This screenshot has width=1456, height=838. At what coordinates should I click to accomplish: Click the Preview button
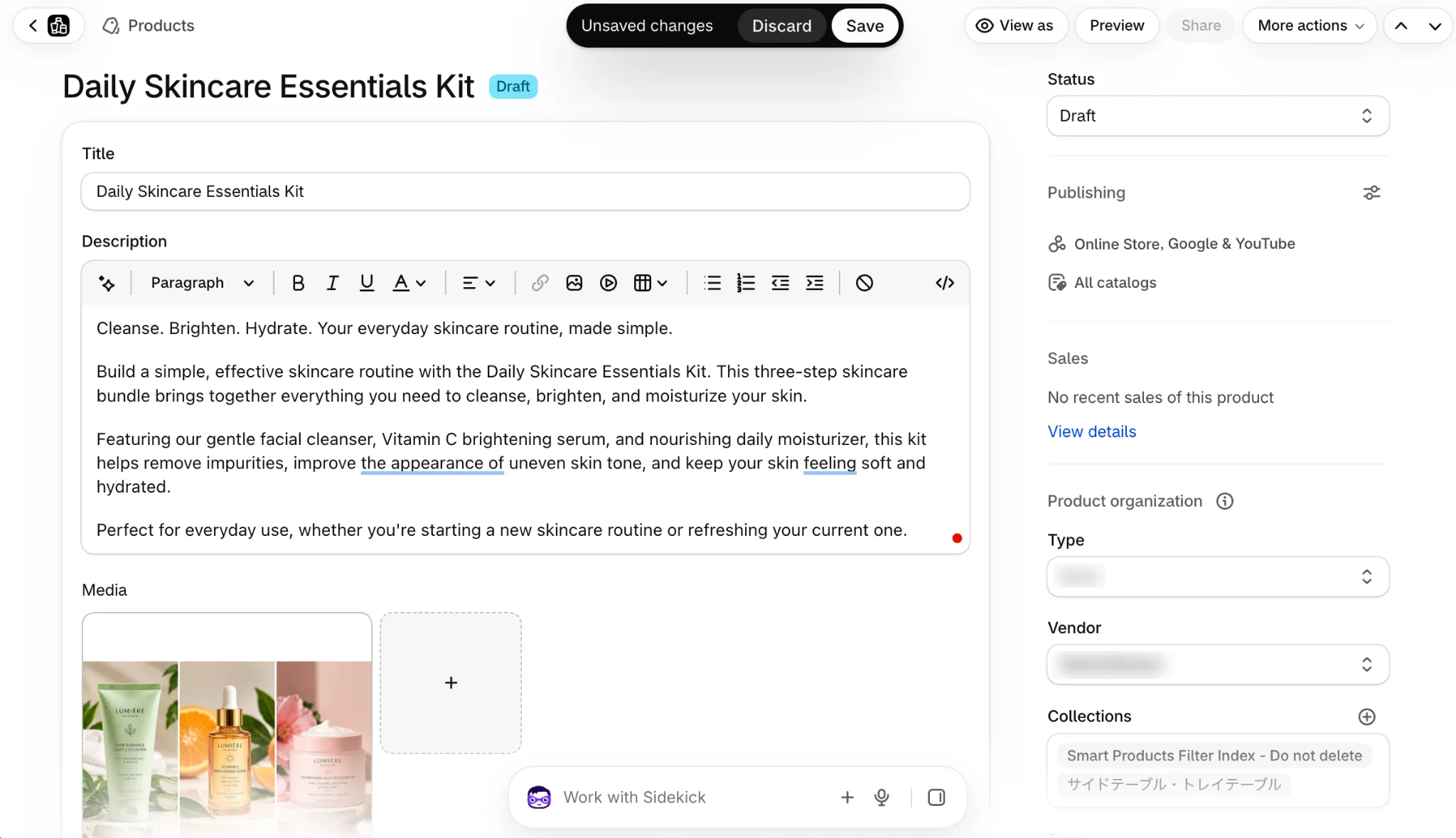[1116, 26]
